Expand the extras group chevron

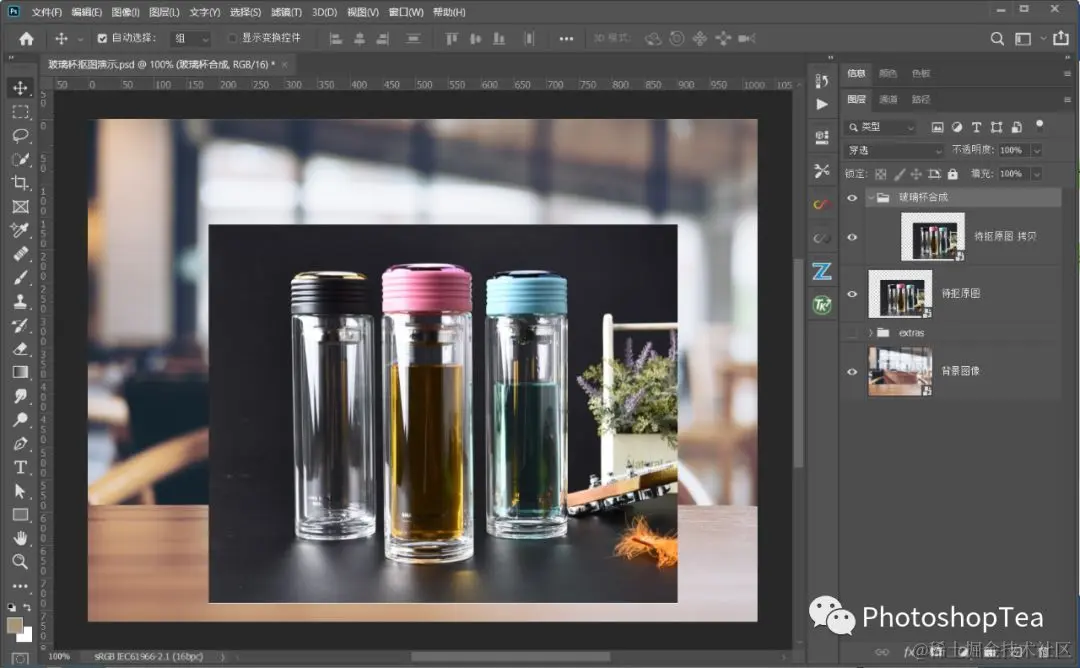pos(871,333)
